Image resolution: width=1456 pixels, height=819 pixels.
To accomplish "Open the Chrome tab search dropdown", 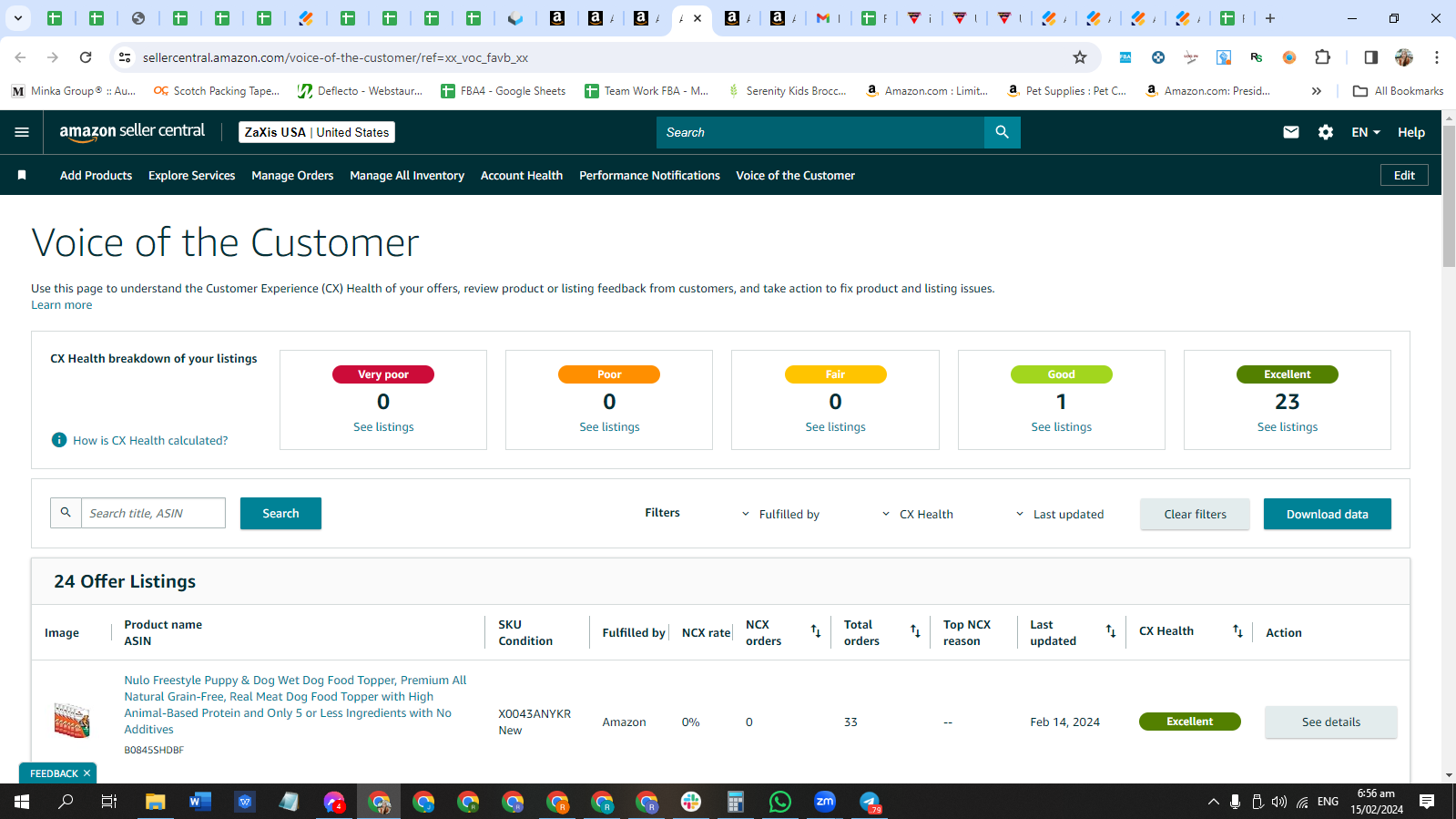I will point(17,18).
